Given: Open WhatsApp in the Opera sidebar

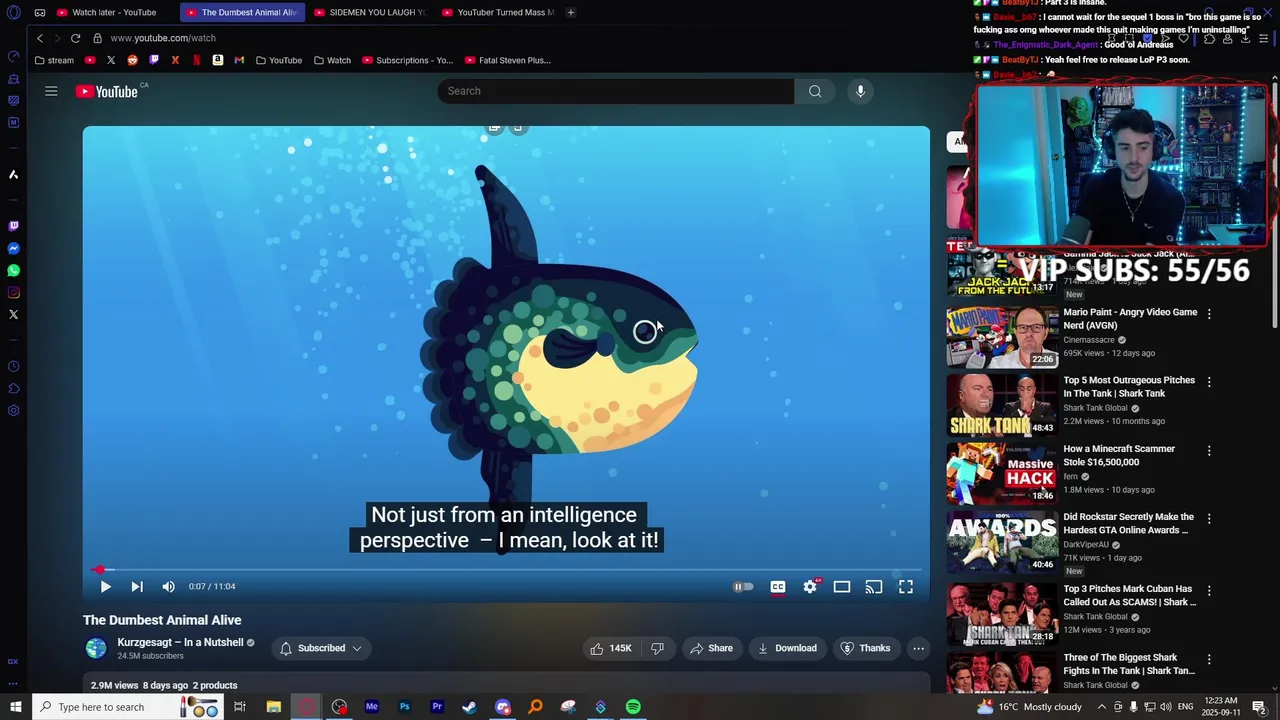Looking at the screenshot, I should coord(13,270).
